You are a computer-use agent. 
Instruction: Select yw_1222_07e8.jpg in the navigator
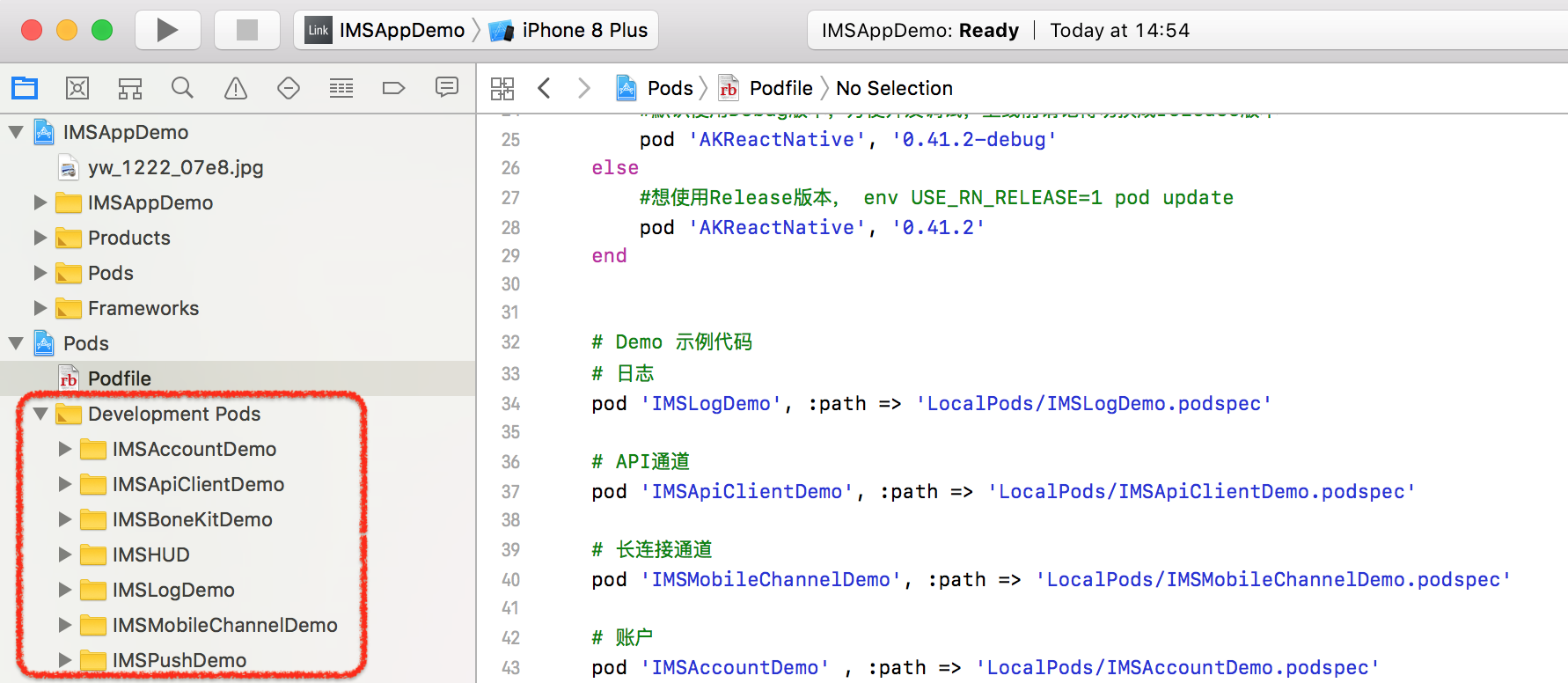[x=175, y=167]
